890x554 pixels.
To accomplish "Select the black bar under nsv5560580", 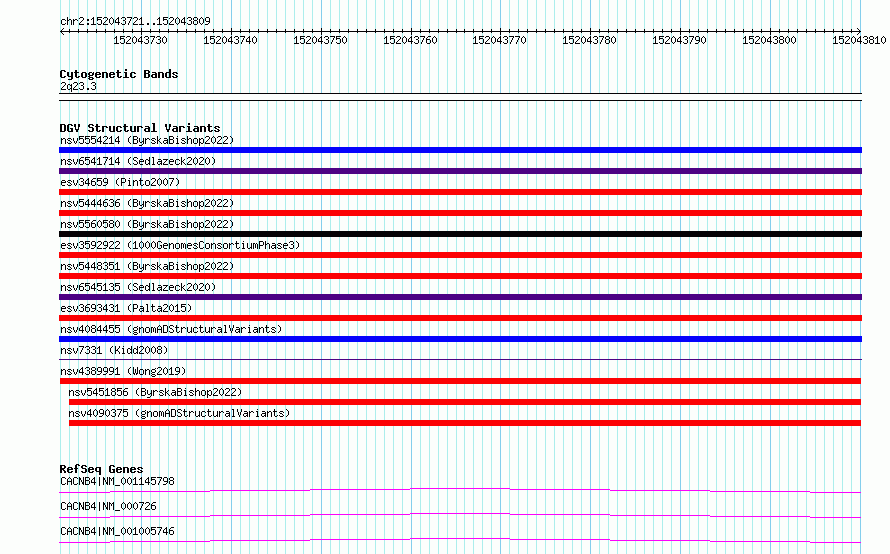I will tap(460, 234).
